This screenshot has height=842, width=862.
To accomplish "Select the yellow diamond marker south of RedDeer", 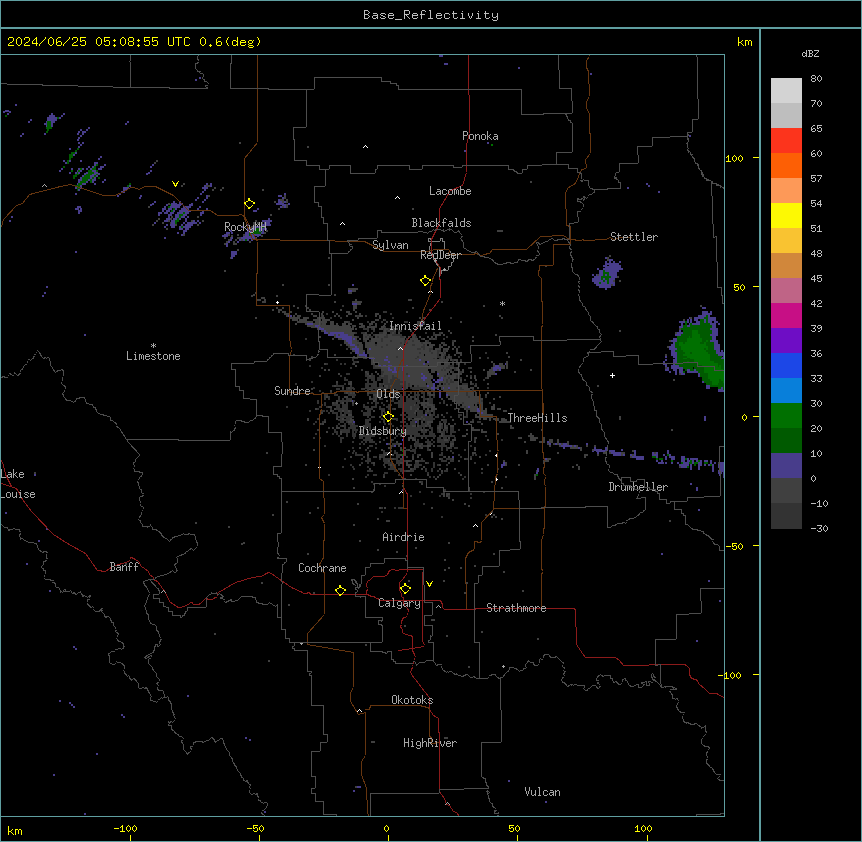I will [x=426, y=281].
